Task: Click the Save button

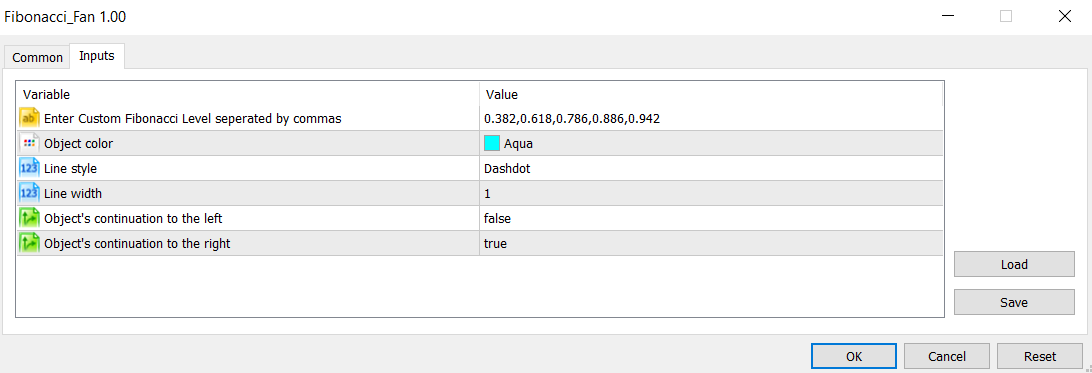Action: click(1014, 303)
